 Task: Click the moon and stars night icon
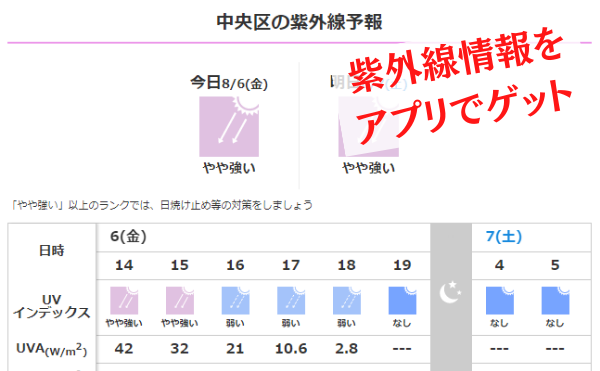pos(450,292)
